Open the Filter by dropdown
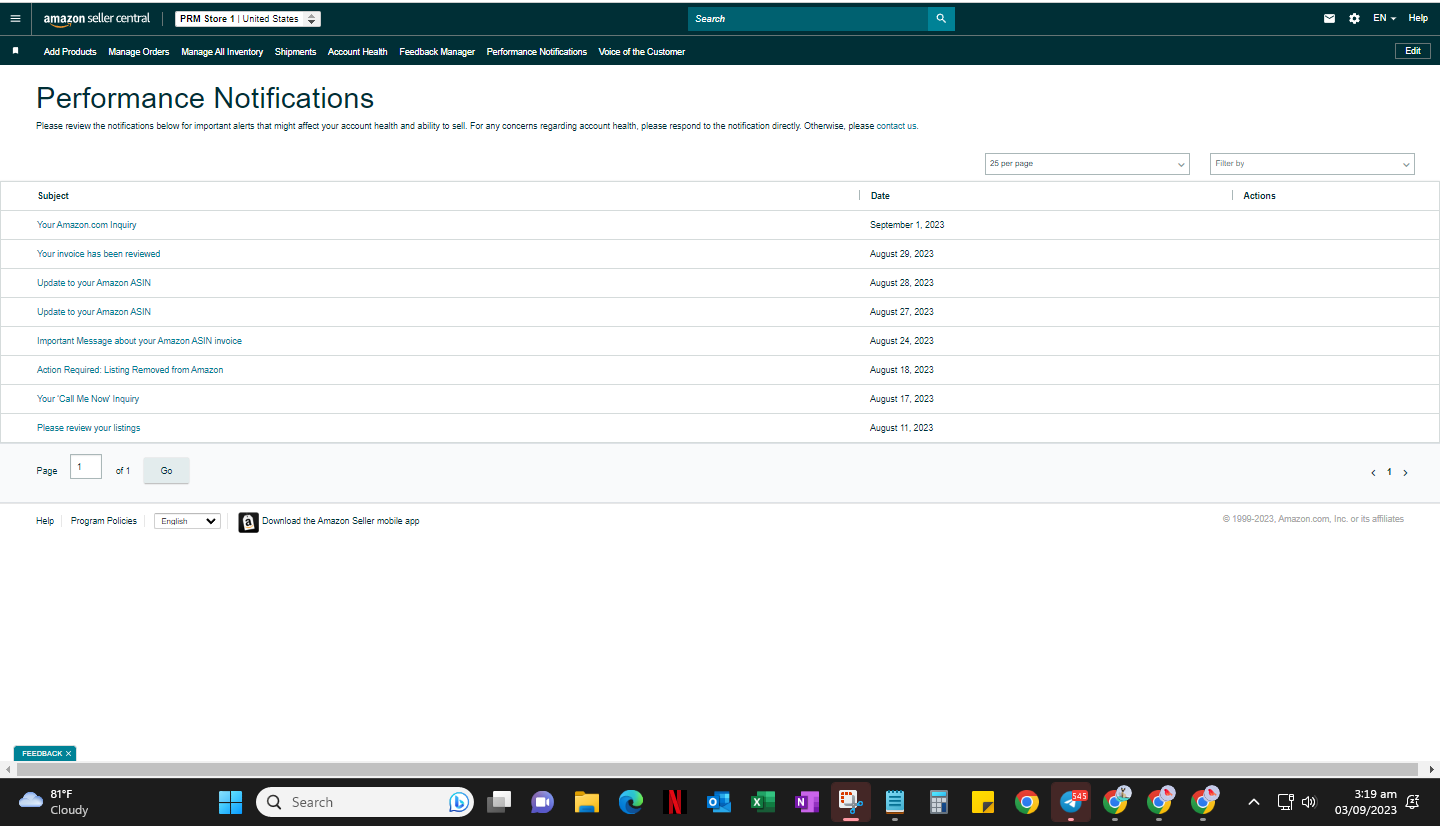This screenshot has height=826, width=1440. coord(1312,164)
